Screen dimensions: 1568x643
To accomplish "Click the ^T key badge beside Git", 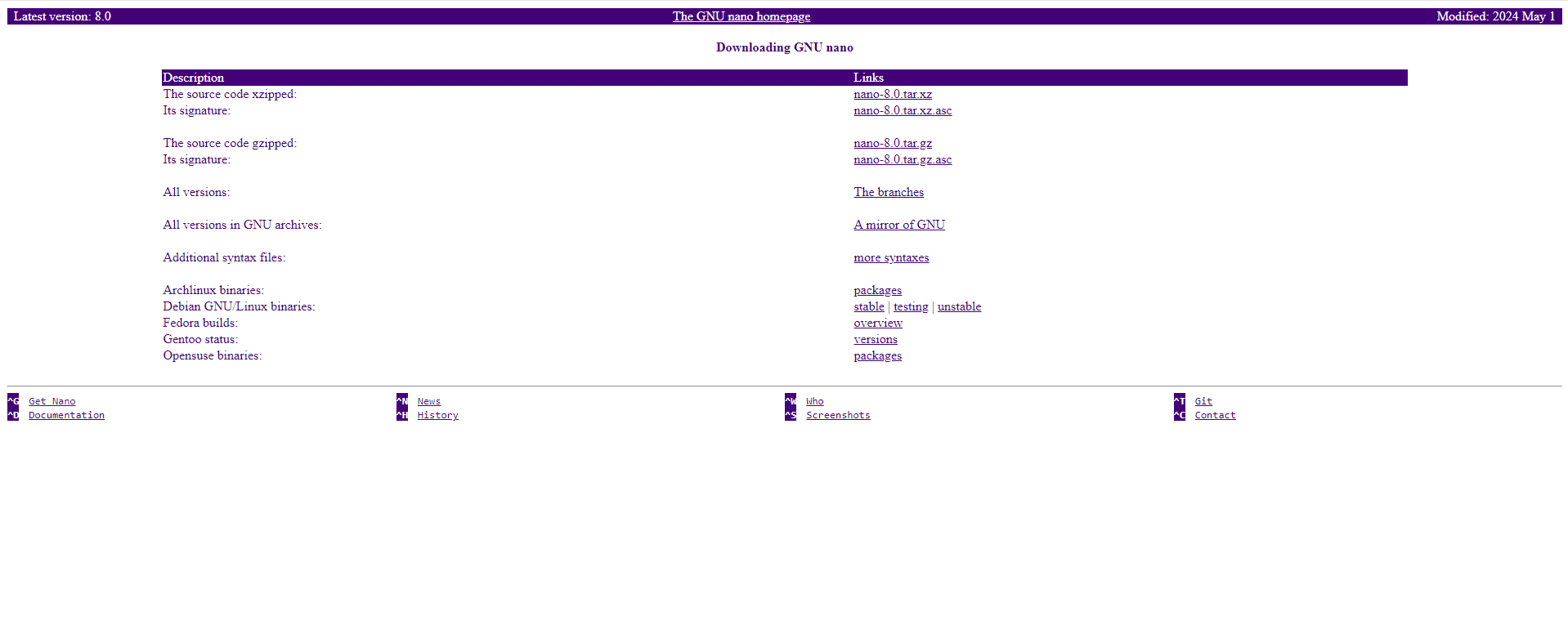I will click(x=1180, y=401).
